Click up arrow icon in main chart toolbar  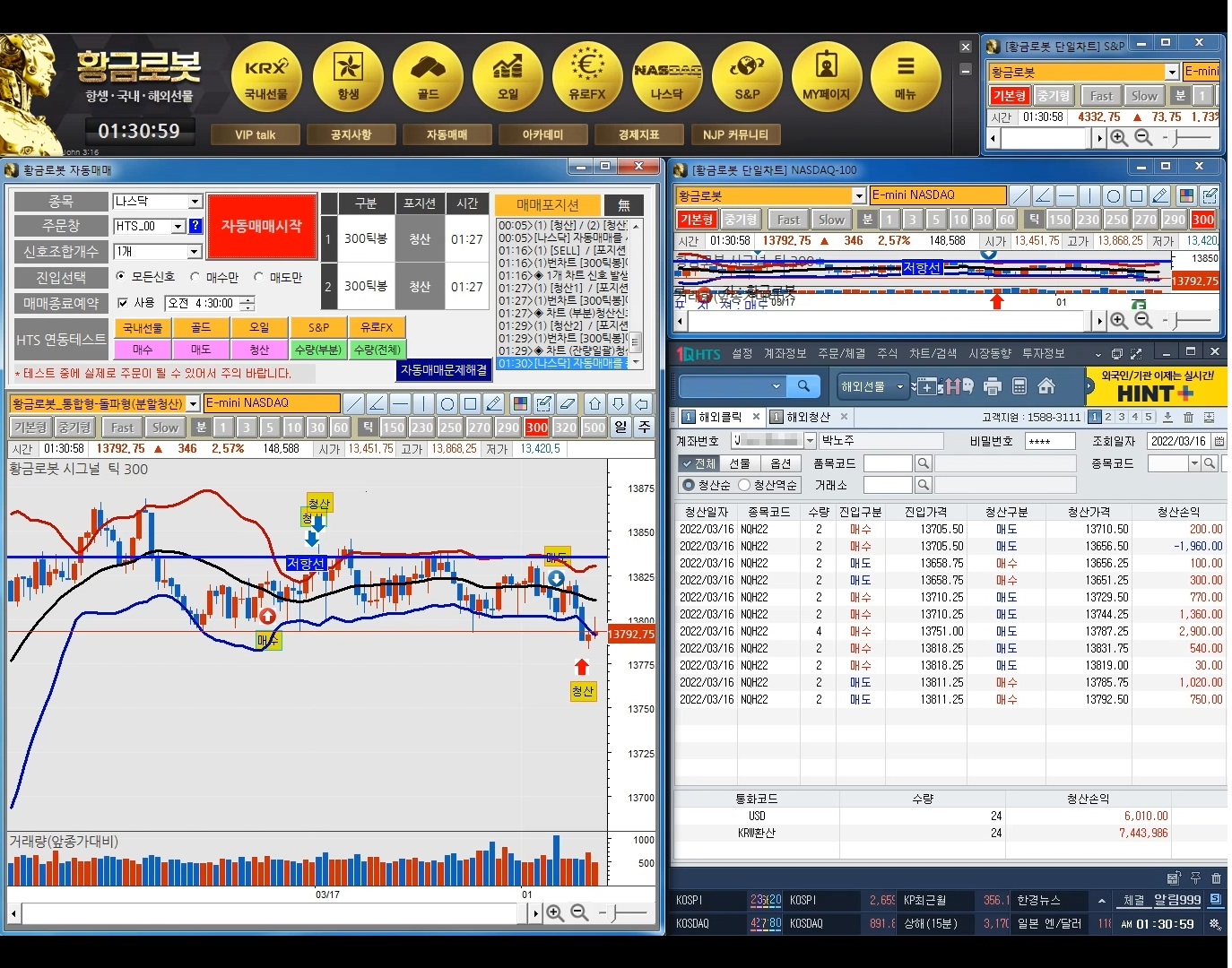click(594, 403)
